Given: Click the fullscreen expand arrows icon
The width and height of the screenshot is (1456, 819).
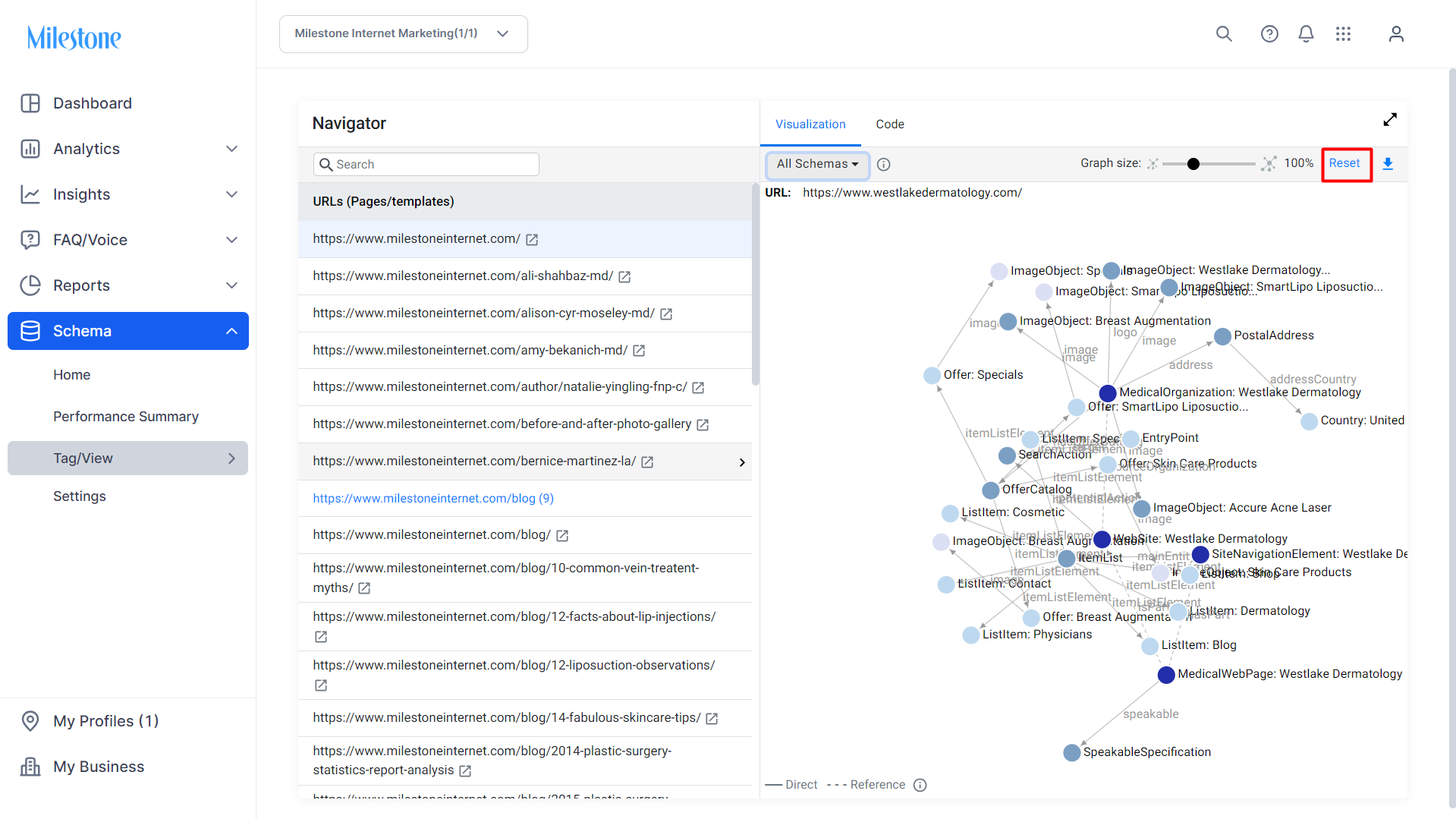Looking at the screenshot, I should click(x=1390, y=120).
